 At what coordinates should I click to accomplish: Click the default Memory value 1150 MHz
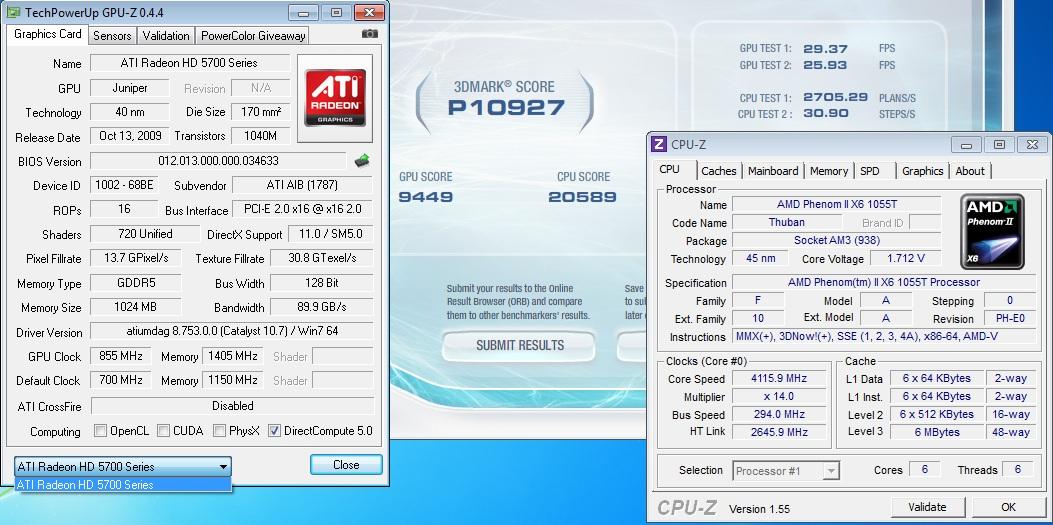[x=232, y=381]
